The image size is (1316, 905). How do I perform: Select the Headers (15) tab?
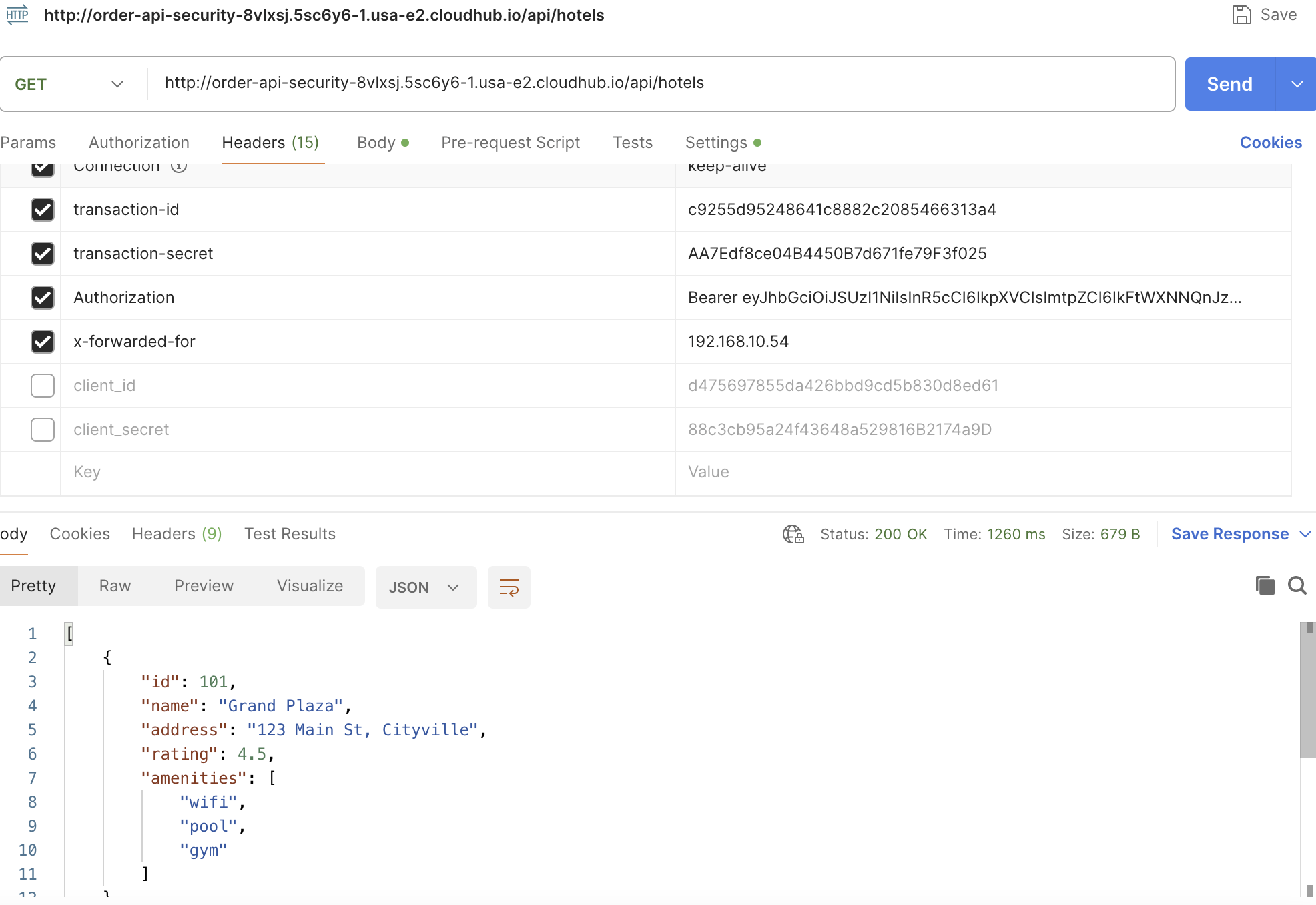[270, 143]
